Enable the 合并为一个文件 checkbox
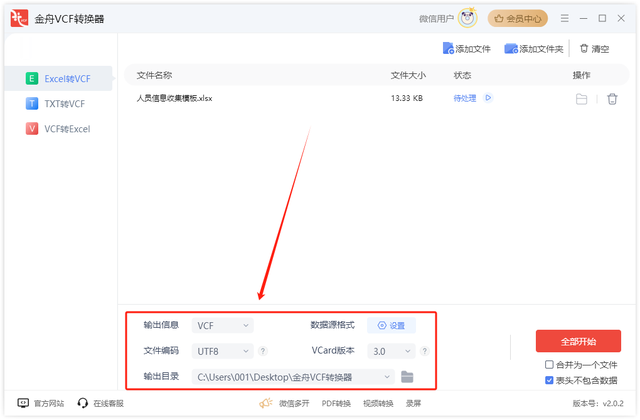 pyautogui.click(x=549, y=364)
